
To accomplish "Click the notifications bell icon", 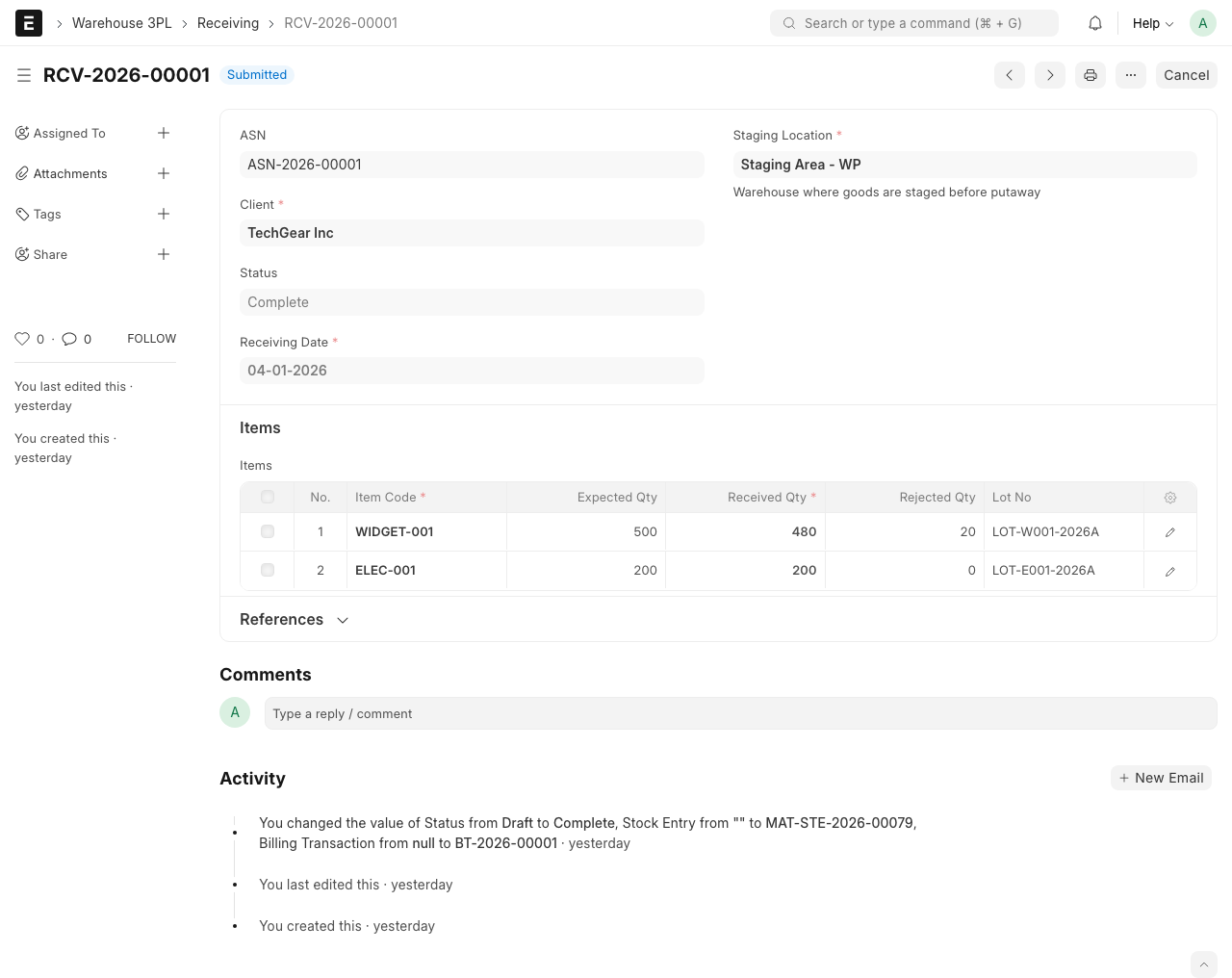I will (x=1095, y=23).
